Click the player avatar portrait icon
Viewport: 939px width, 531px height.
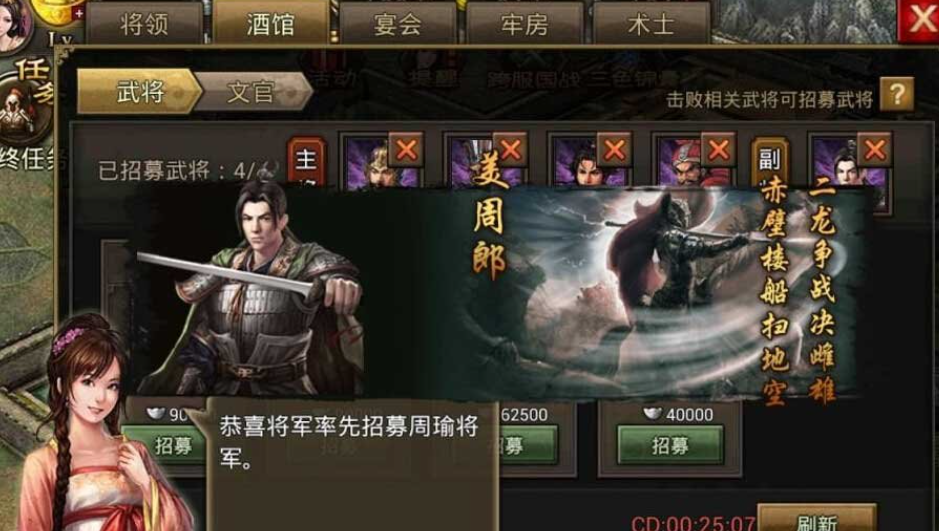13,24
